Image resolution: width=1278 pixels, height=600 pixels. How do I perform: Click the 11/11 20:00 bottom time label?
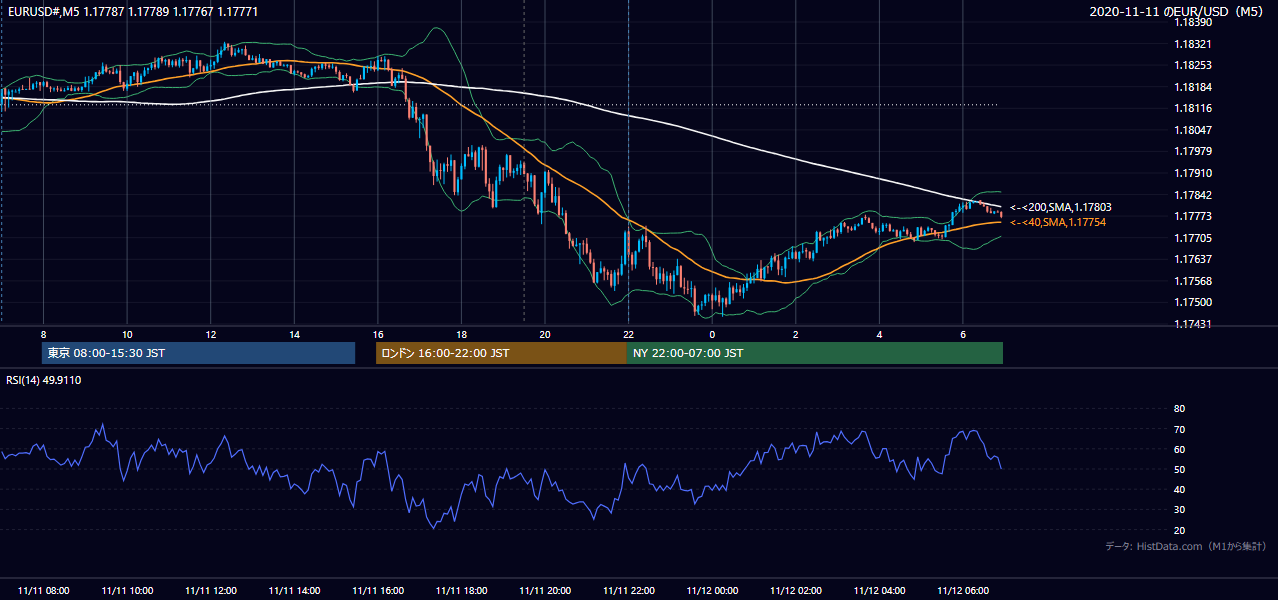[x=545, y=591]
